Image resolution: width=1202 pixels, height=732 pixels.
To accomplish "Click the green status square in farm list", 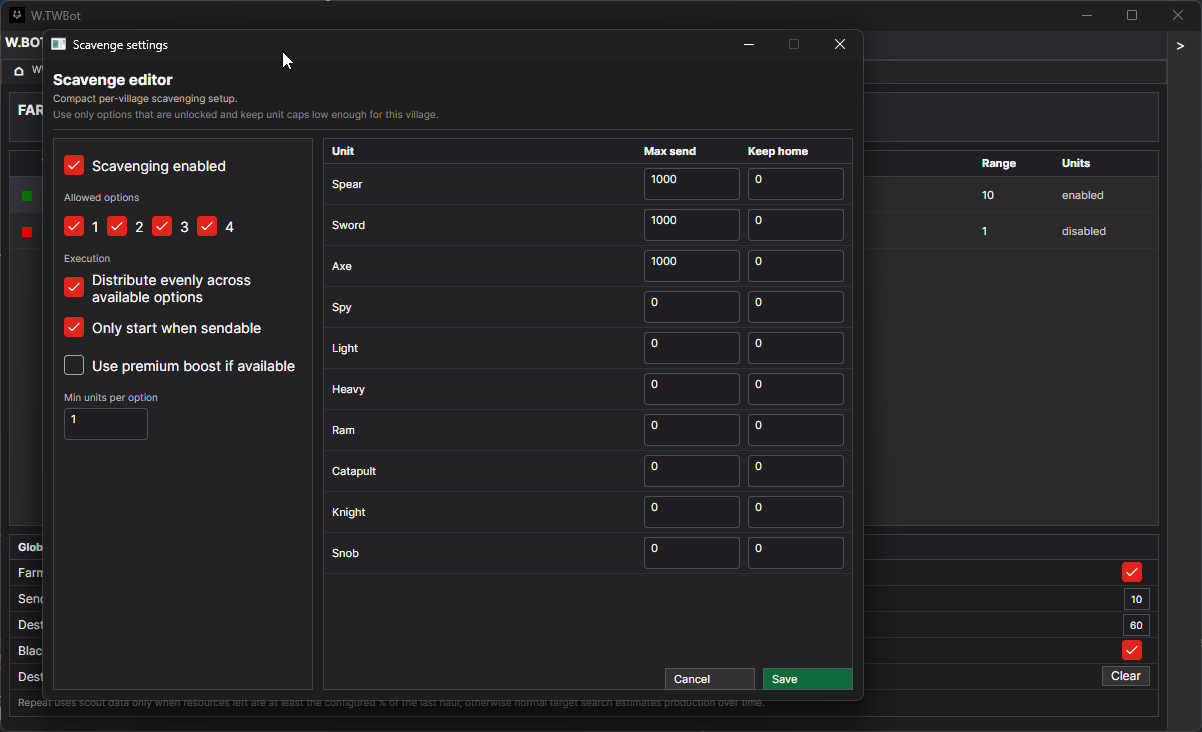I will coord(27,196).
